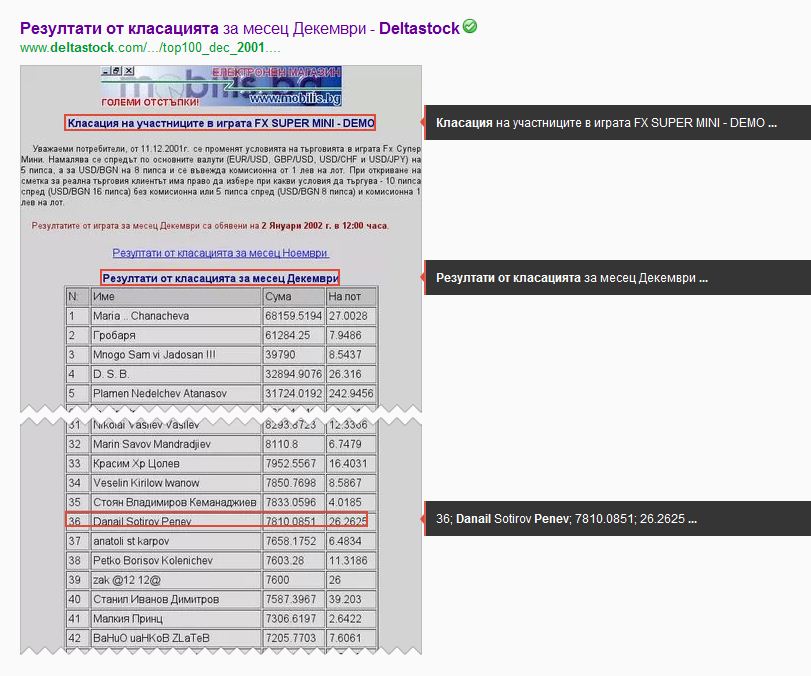Click the value '7.9486' in row 2

pos(345,336)
